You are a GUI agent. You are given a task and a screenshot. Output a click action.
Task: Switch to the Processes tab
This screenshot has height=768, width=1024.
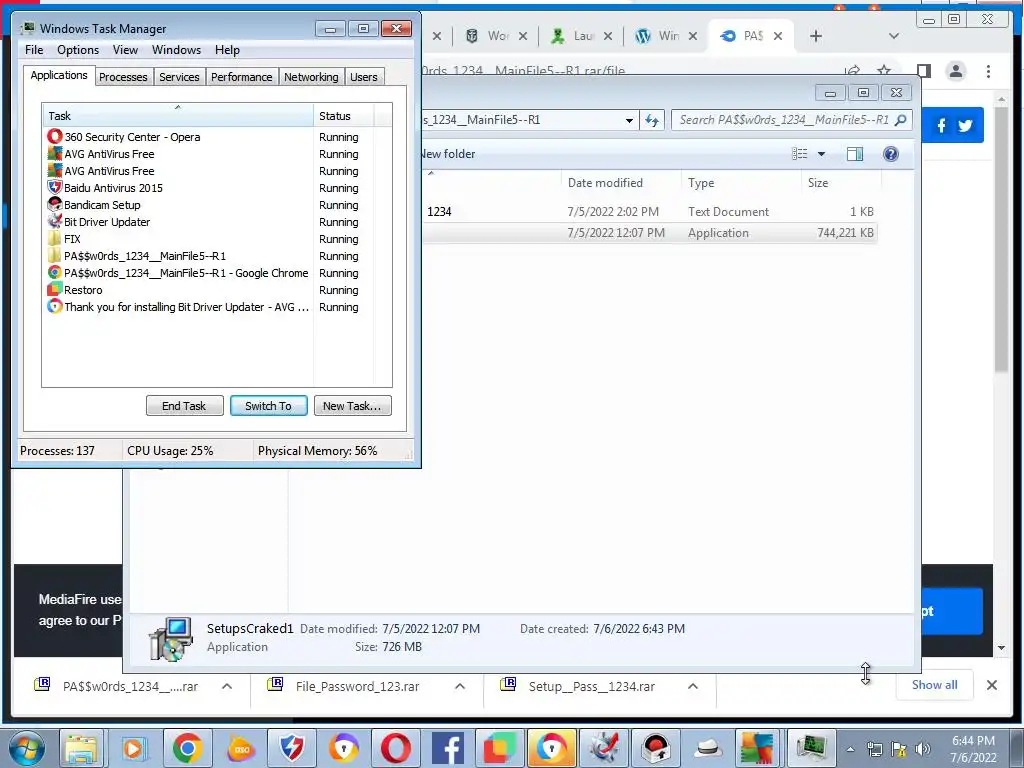(123, 77)
